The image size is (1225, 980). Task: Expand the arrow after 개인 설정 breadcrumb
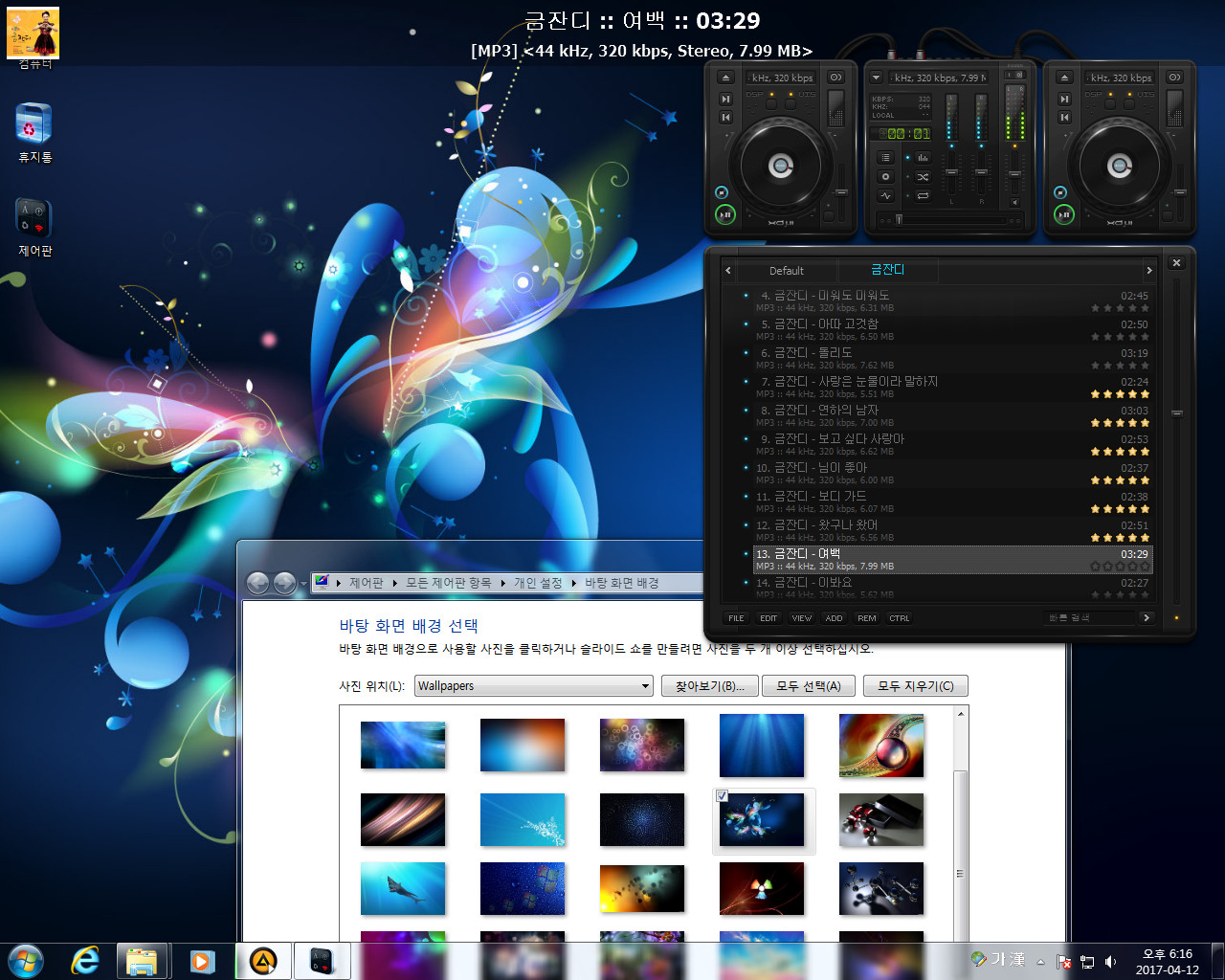coord(574,583)
